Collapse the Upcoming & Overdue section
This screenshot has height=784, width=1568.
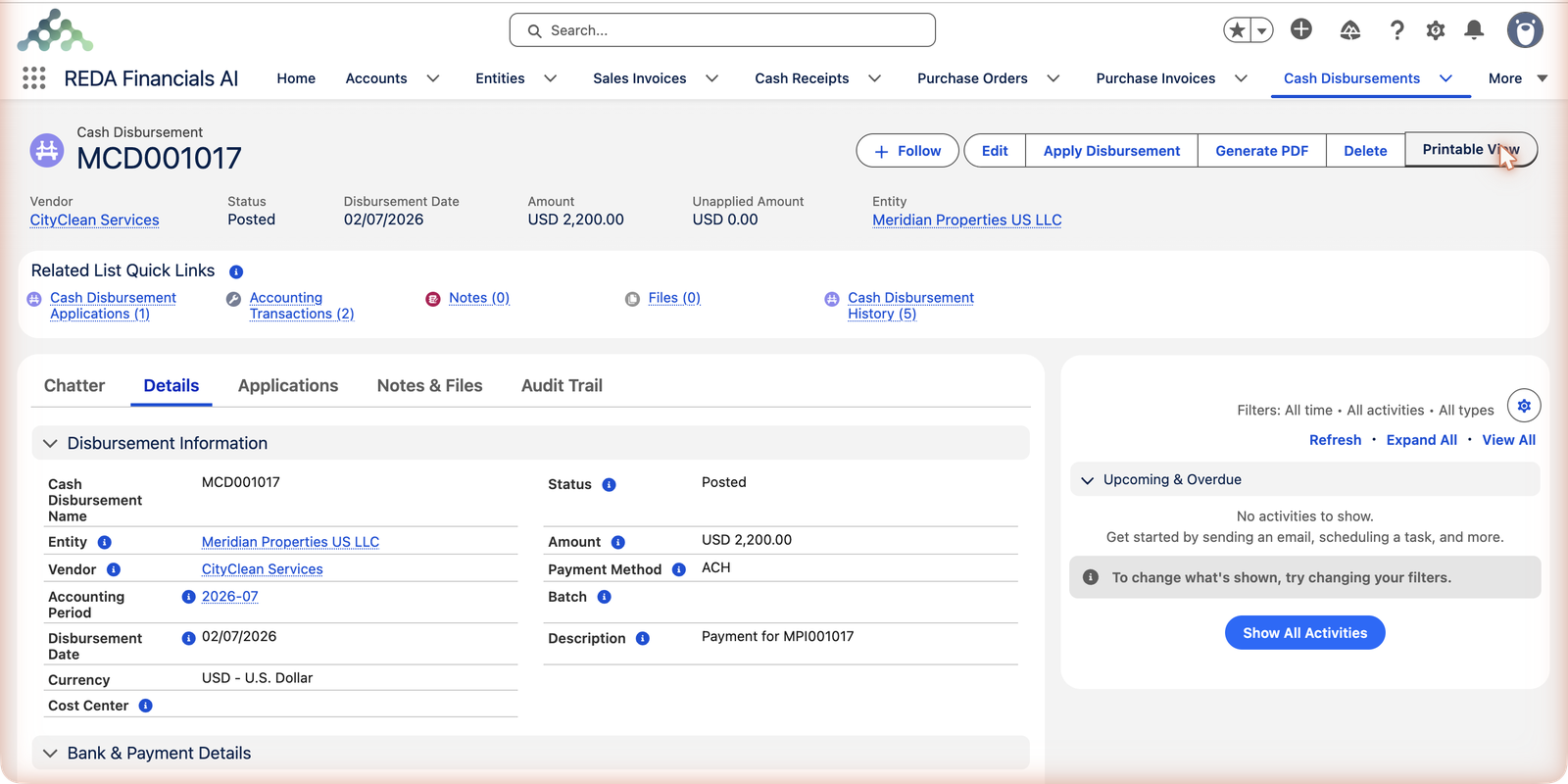click(x=1087, y=480)
